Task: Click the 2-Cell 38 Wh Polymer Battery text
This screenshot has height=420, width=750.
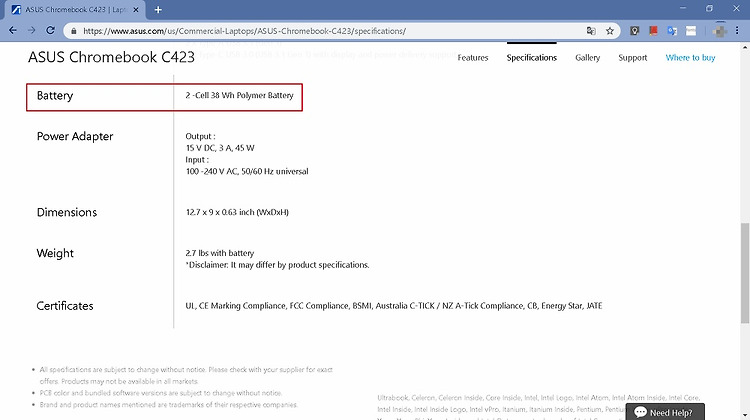Action: pos(239,95)
